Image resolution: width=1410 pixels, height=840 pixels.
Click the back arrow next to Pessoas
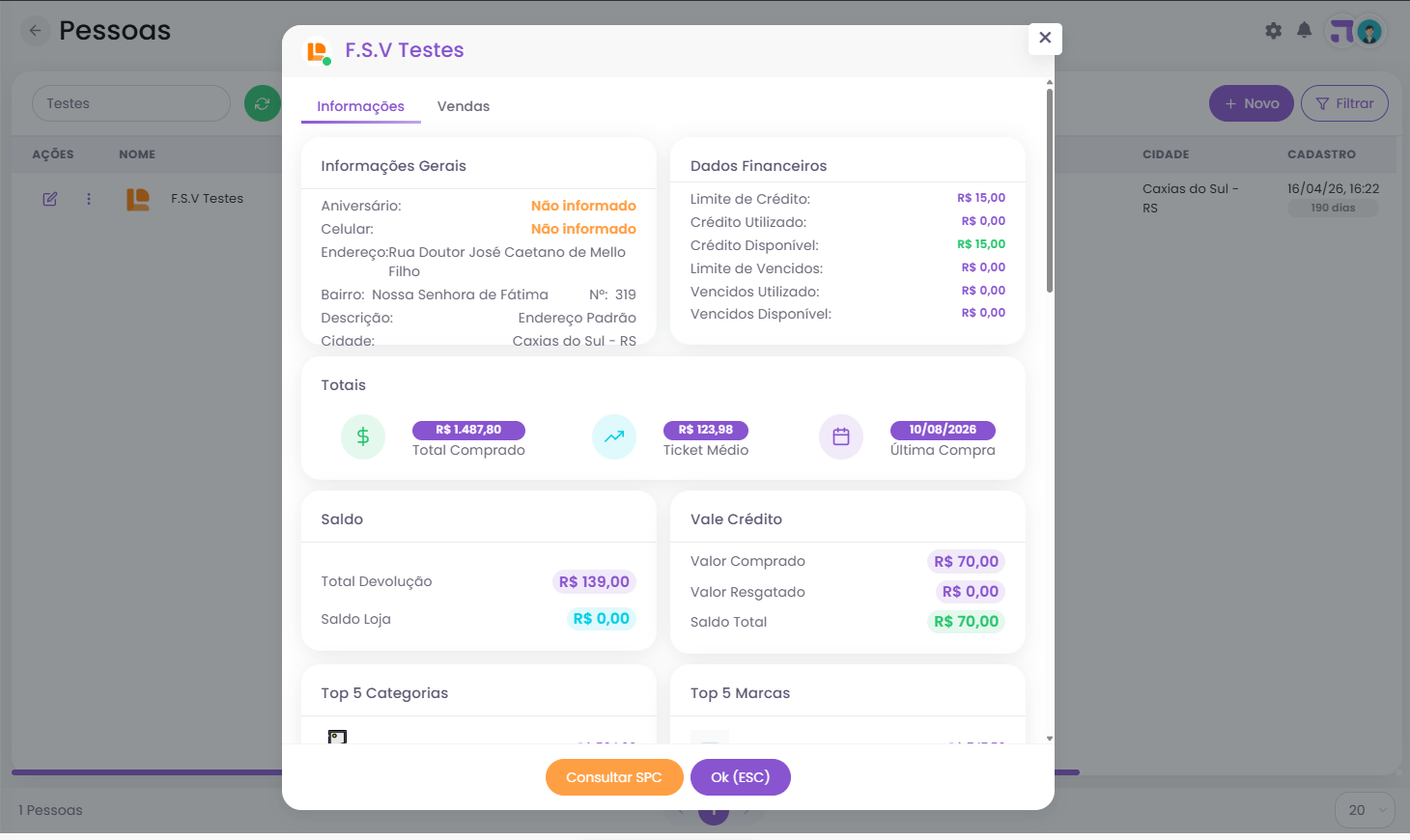pyautogui.click(x=36, y=31)
